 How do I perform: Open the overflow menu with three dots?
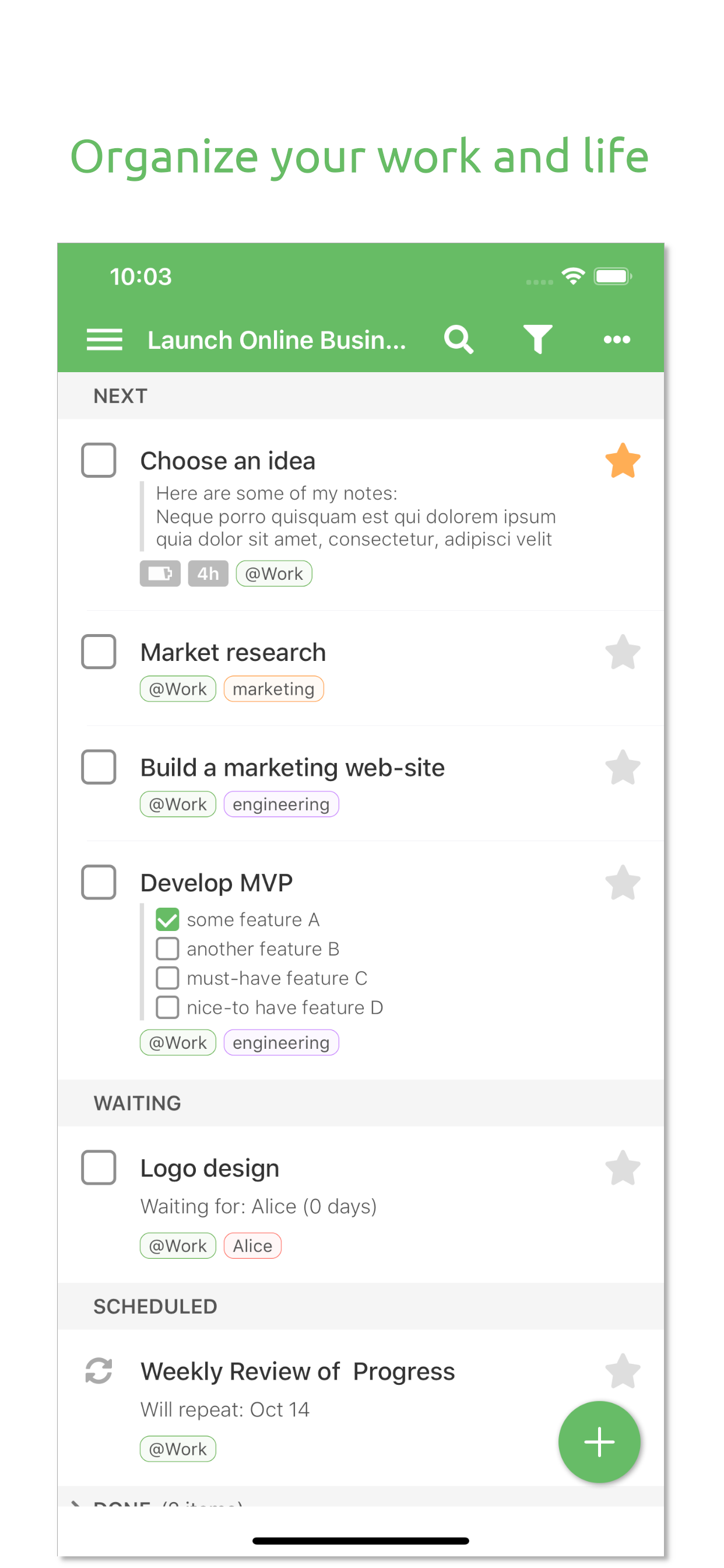(616, 339)
